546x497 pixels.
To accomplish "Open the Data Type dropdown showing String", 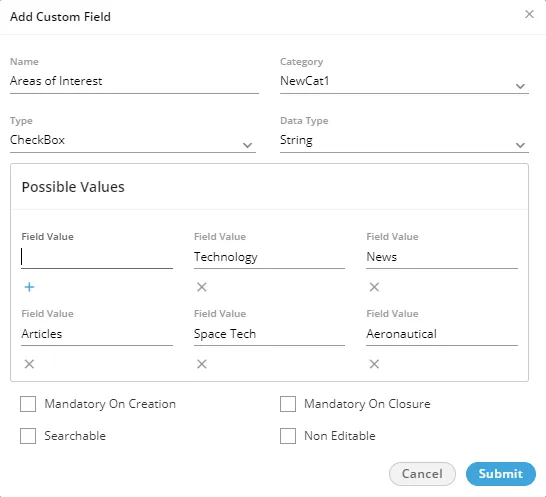I will coord(404,141).
